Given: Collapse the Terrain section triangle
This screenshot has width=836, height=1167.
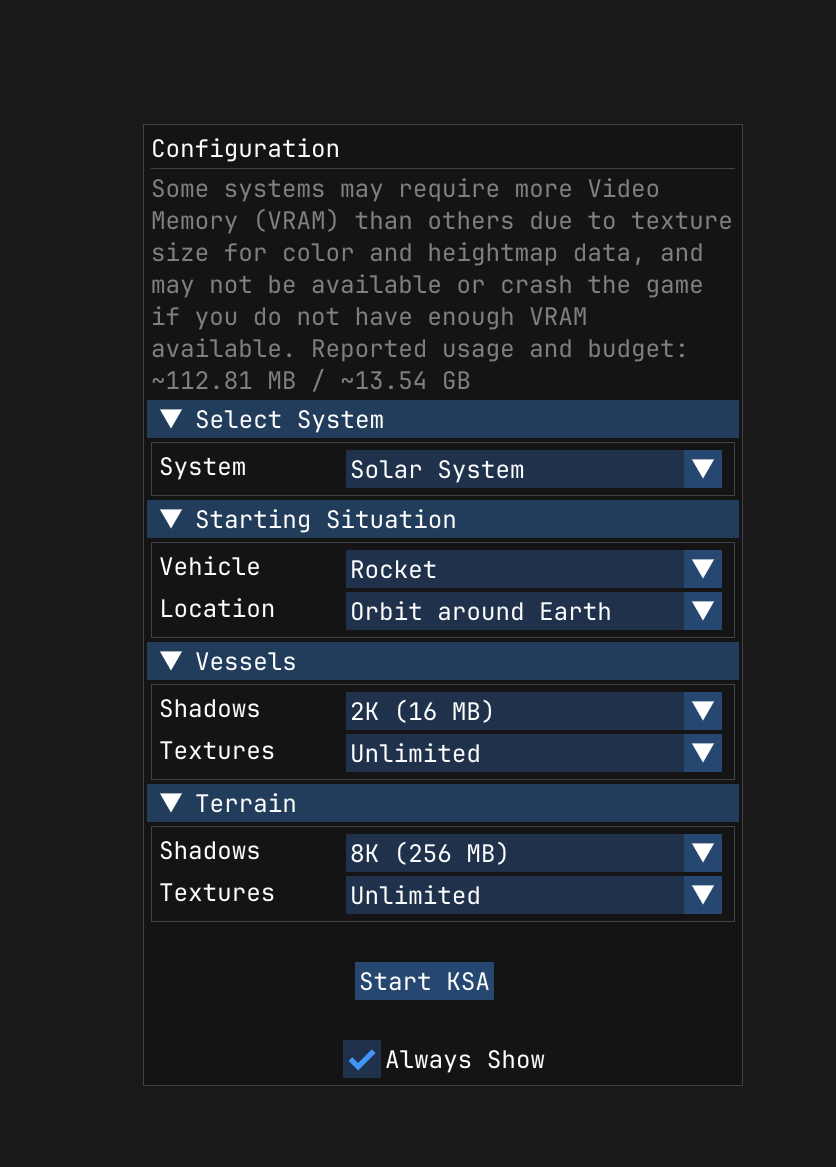Looking at the screenshot, I should point(171,803).
